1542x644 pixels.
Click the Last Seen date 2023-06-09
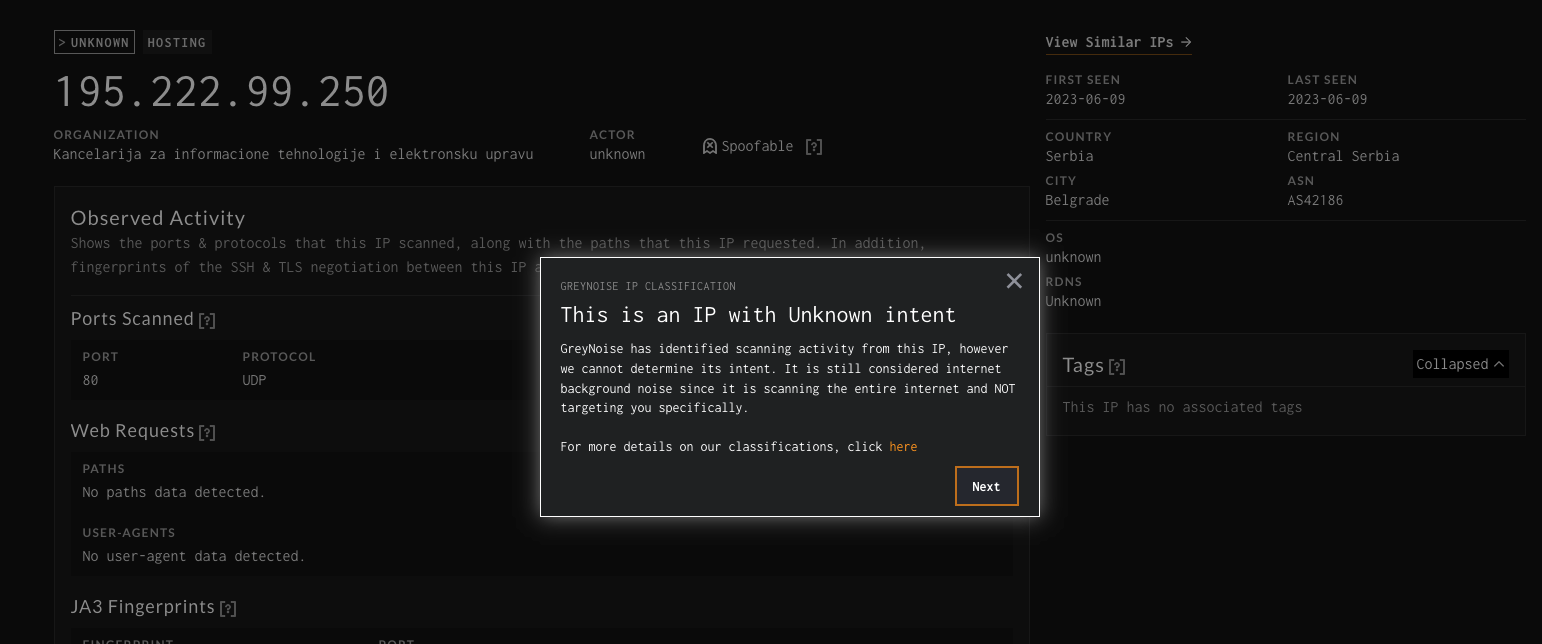click(x=1327, y=99)
